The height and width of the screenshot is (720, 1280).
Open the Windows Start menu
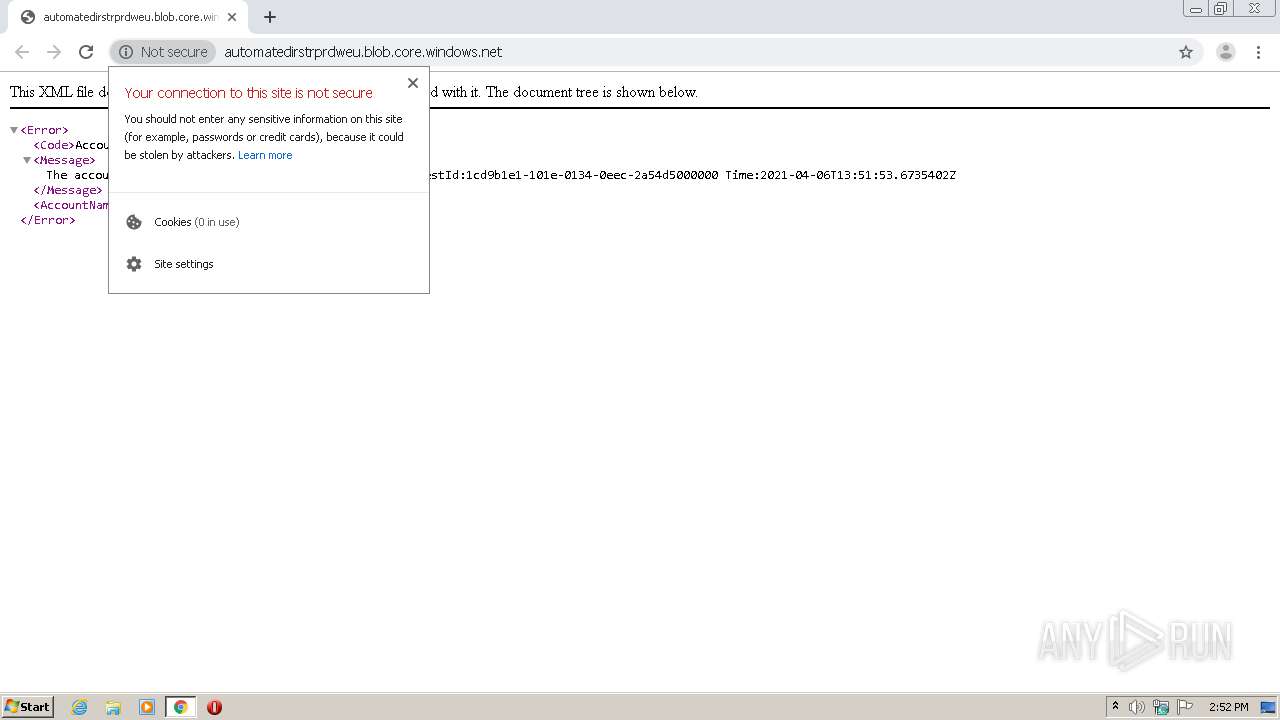28,707
